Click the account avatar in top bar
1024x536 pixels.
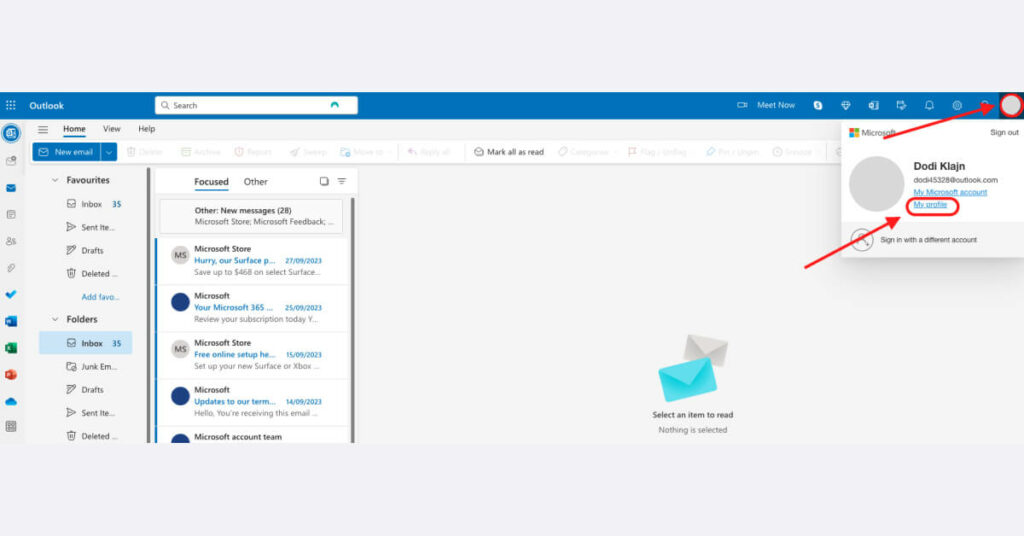[1011, 105]
